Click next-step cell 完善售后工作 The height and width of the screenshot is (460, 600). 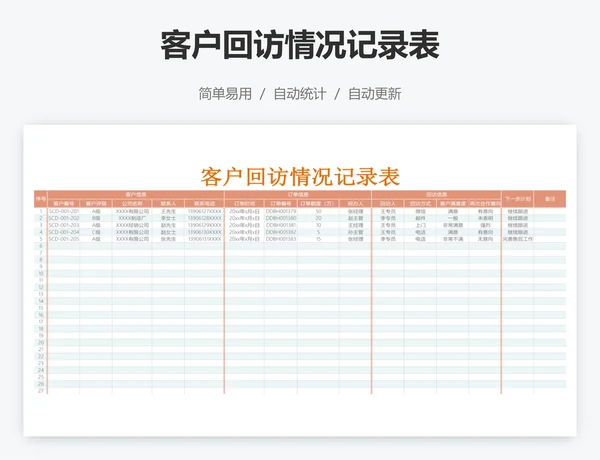pyautogui.click(x=517, y=239)
